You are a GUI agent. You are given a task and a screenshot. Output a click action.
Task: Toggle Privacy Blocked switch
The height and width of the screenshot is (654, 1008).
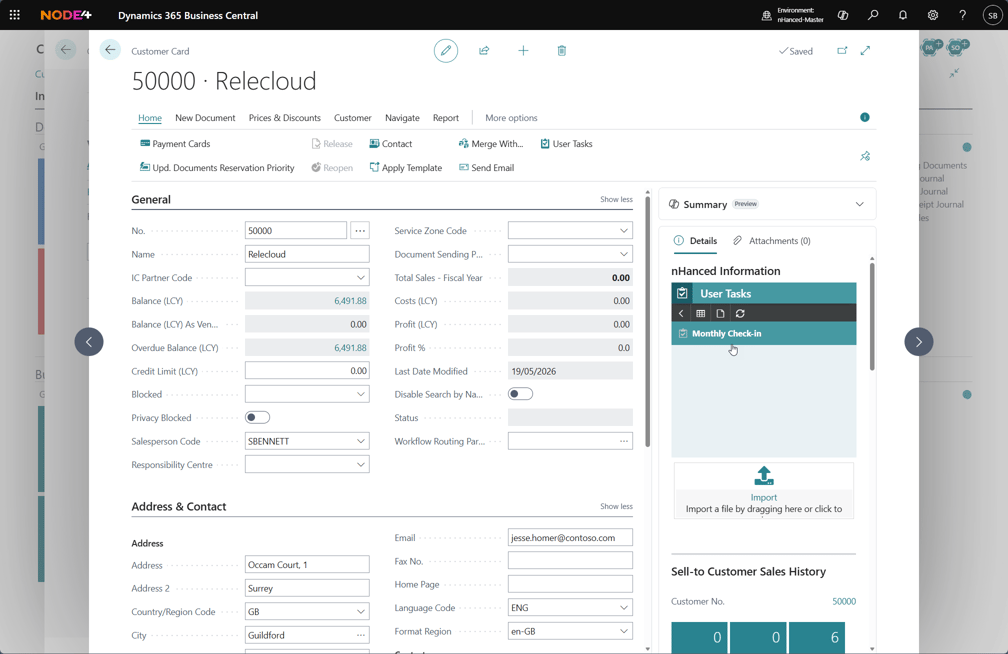point(257,417)
